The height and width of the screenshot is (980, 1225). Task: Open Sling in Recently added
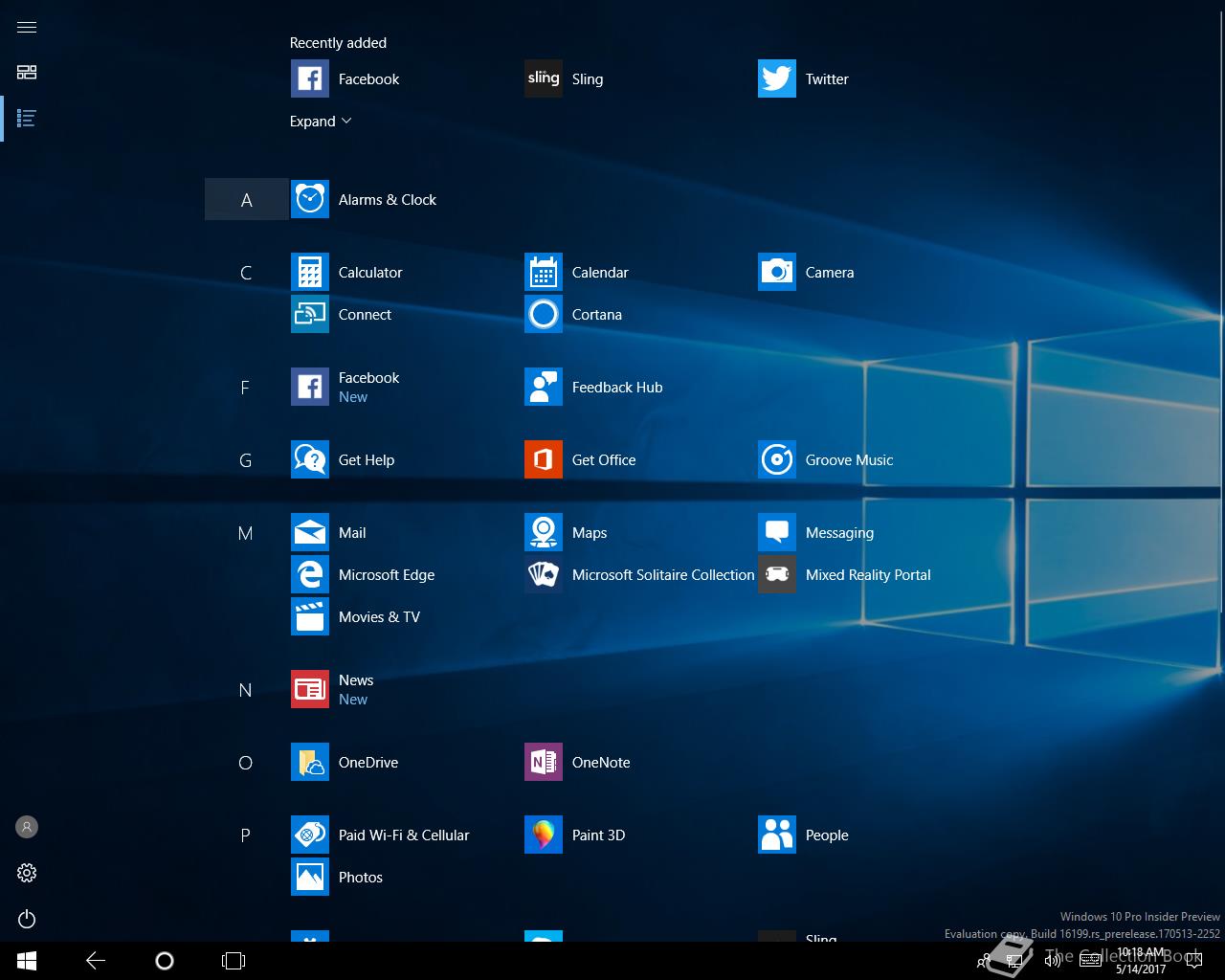tap(565, 78)
